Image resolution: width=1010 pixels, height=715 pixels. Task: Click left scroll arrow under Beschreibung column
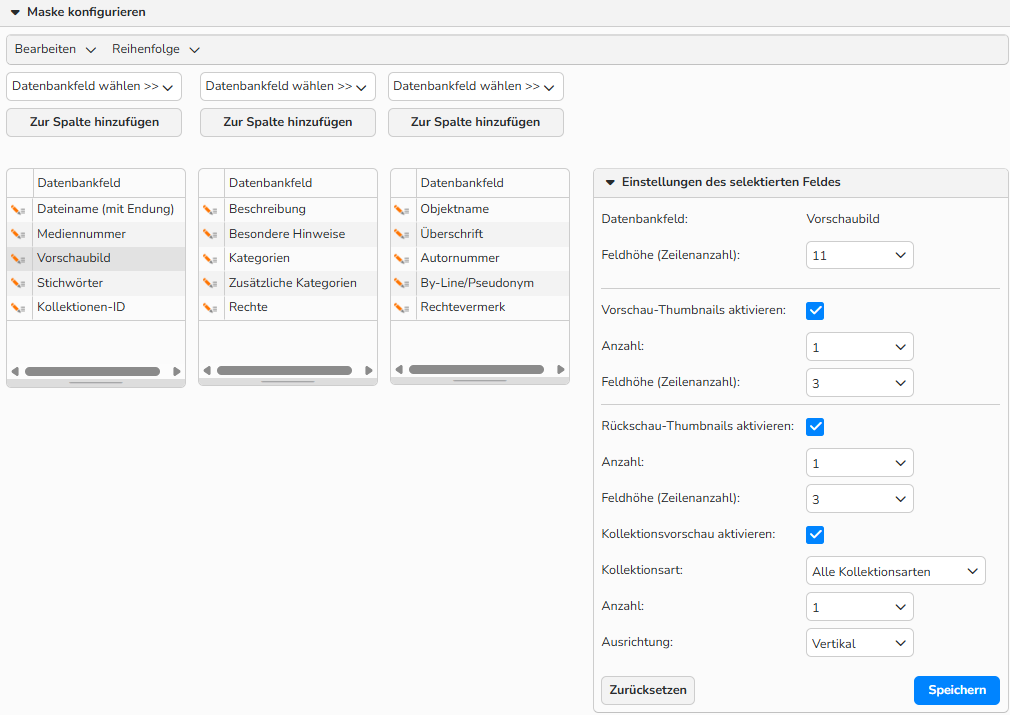(x=207, y=370)
